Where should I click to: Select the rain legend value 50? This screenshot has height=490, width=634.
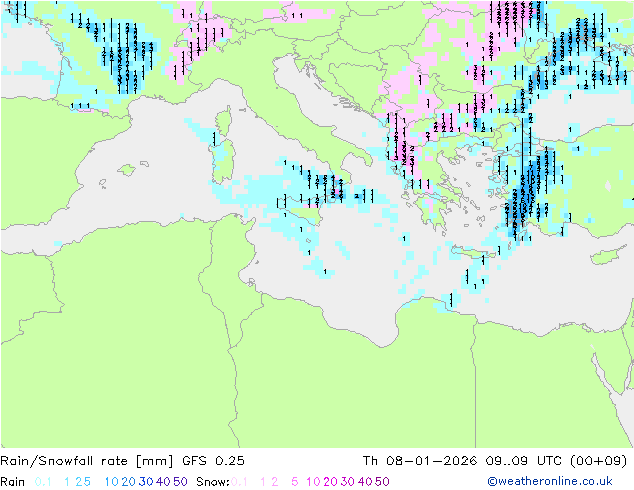(x=180, y=482)
